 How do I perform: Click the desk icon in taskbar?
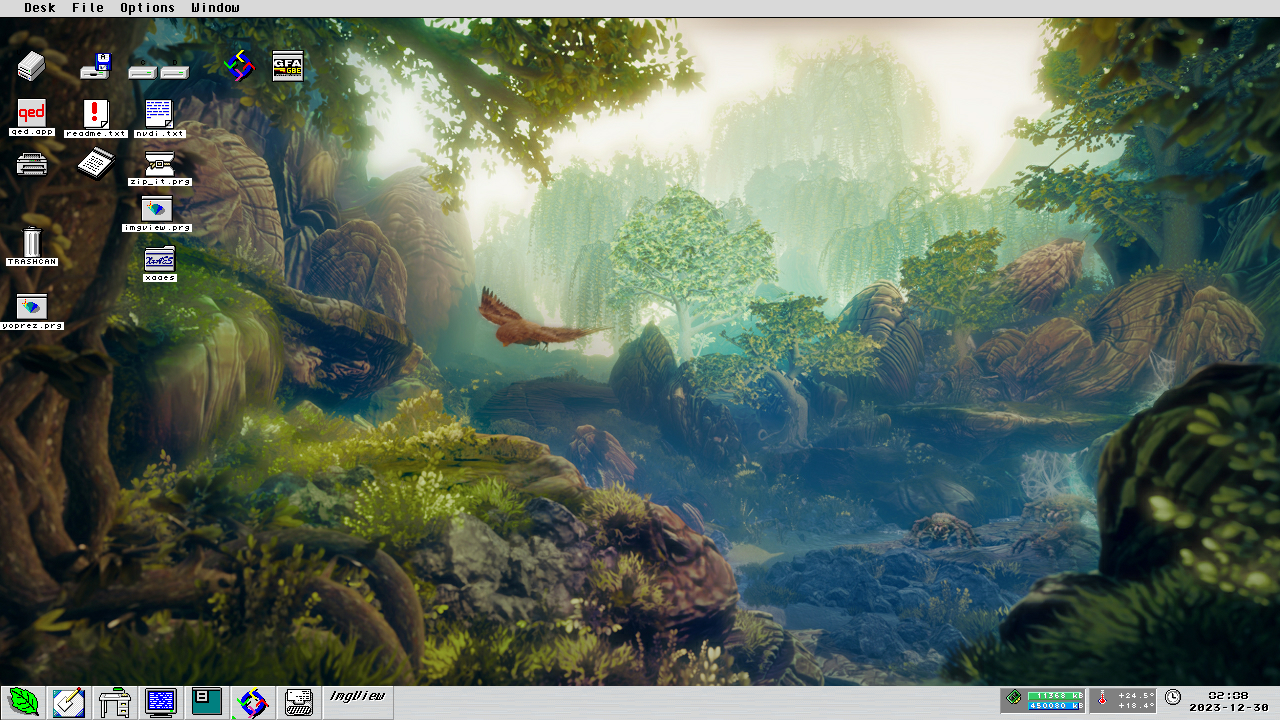115,702
